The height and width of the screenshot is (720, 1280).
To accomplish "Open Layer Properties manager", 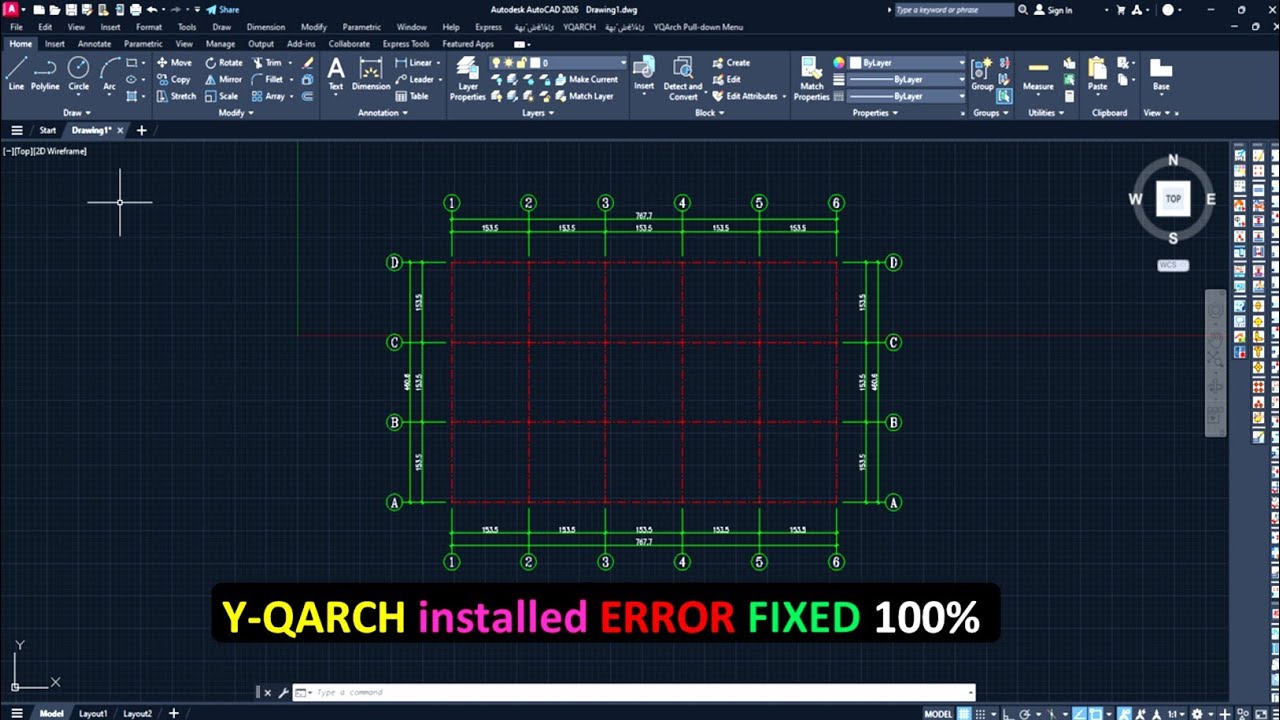I will click(x=467, y=79).
